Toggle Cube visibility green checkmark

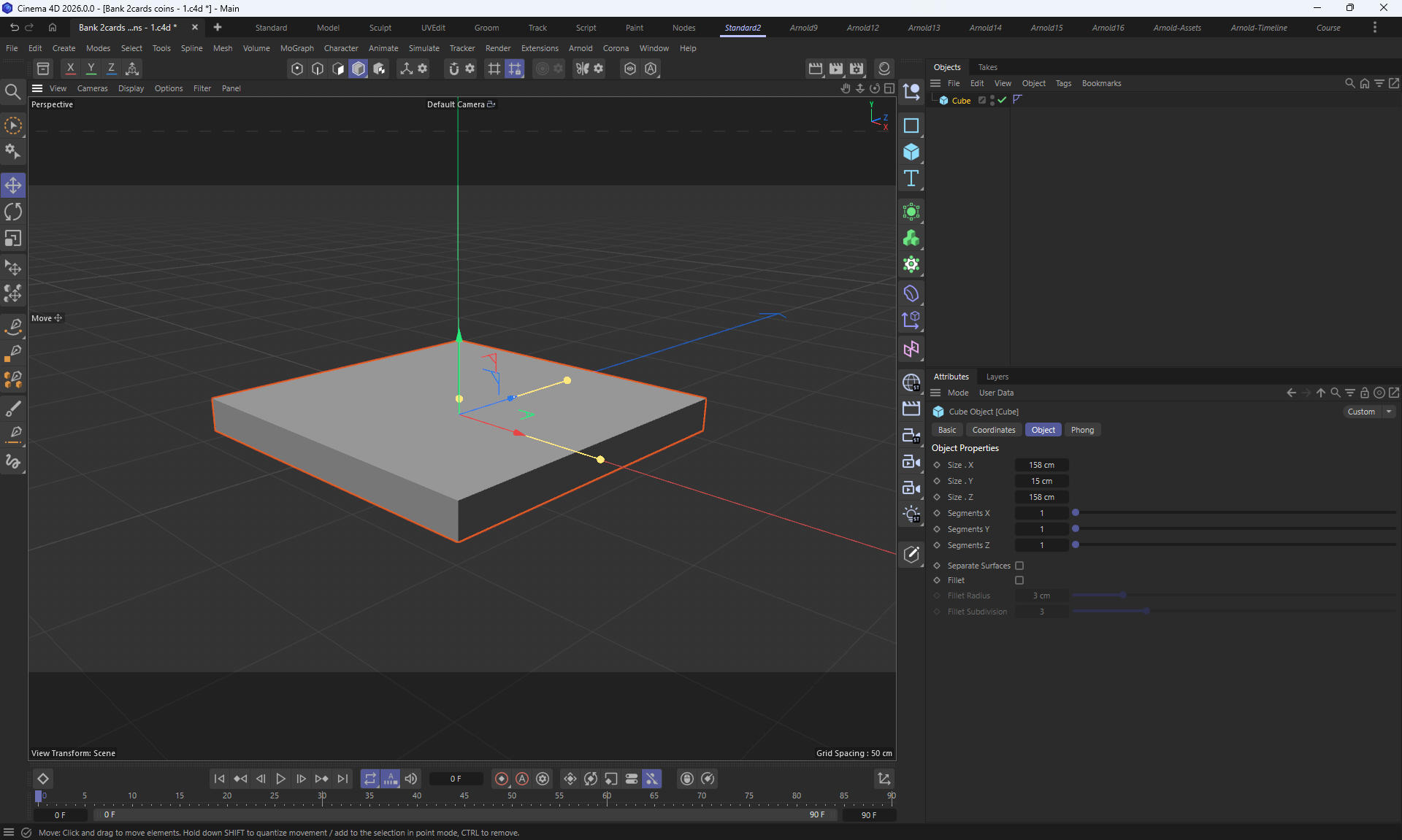tap(1002, 100)
